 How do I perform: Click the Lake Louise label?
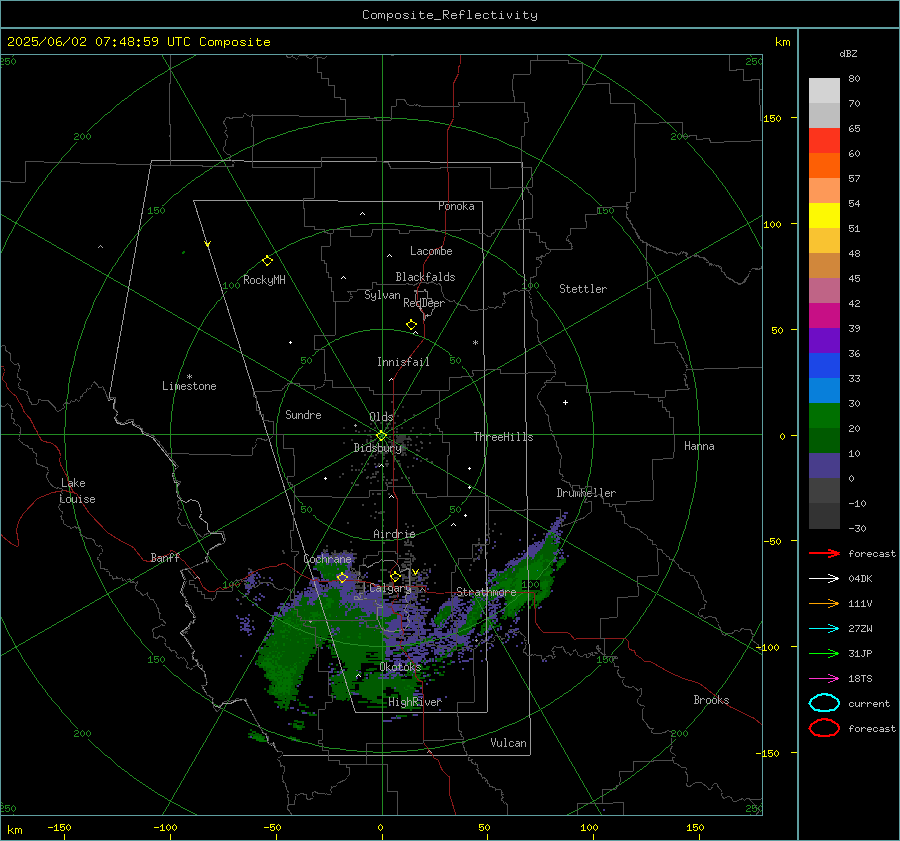pyautogui.click(x=77, y=491)
